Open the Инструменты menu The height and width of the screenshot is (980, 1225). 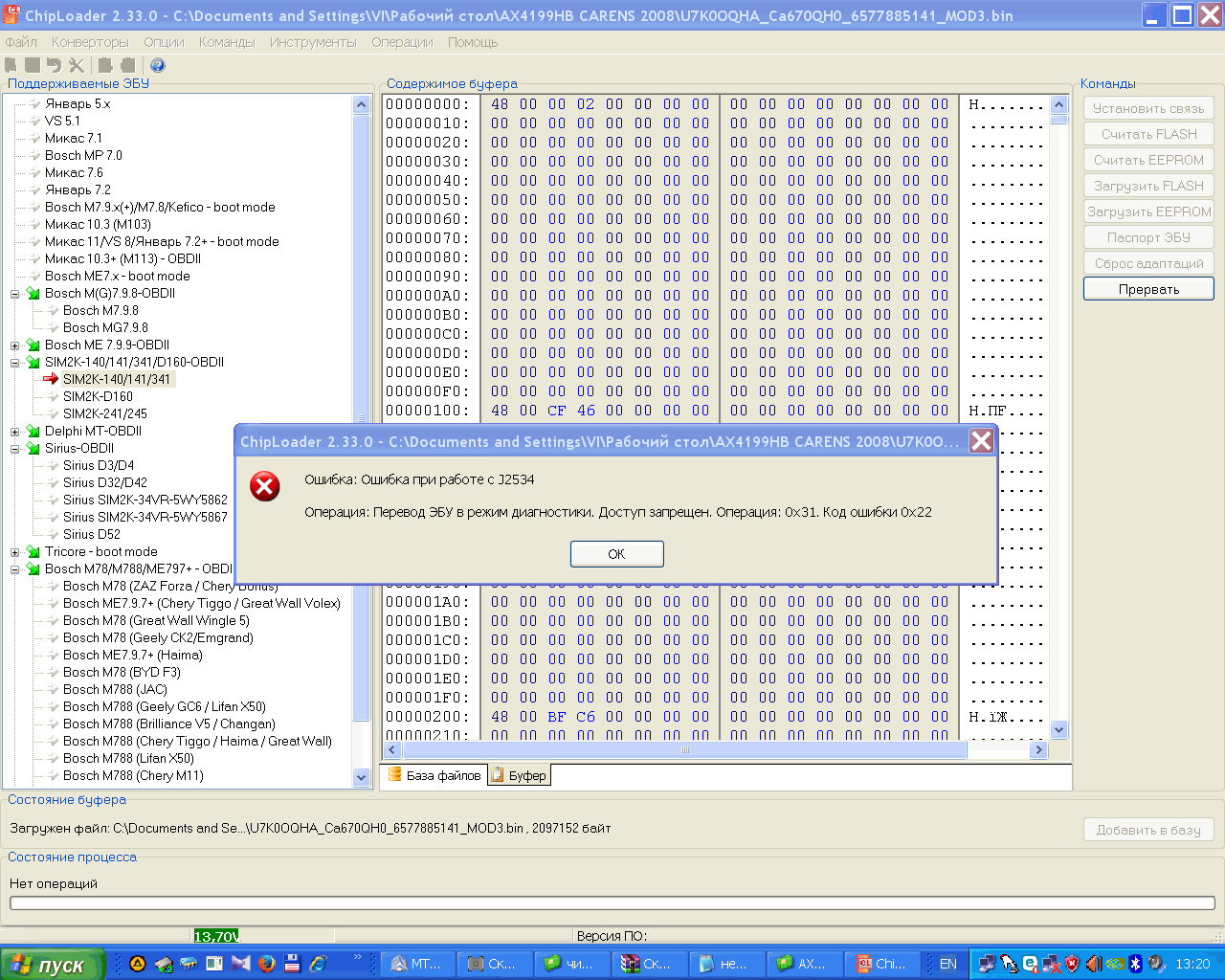(312, 42)
